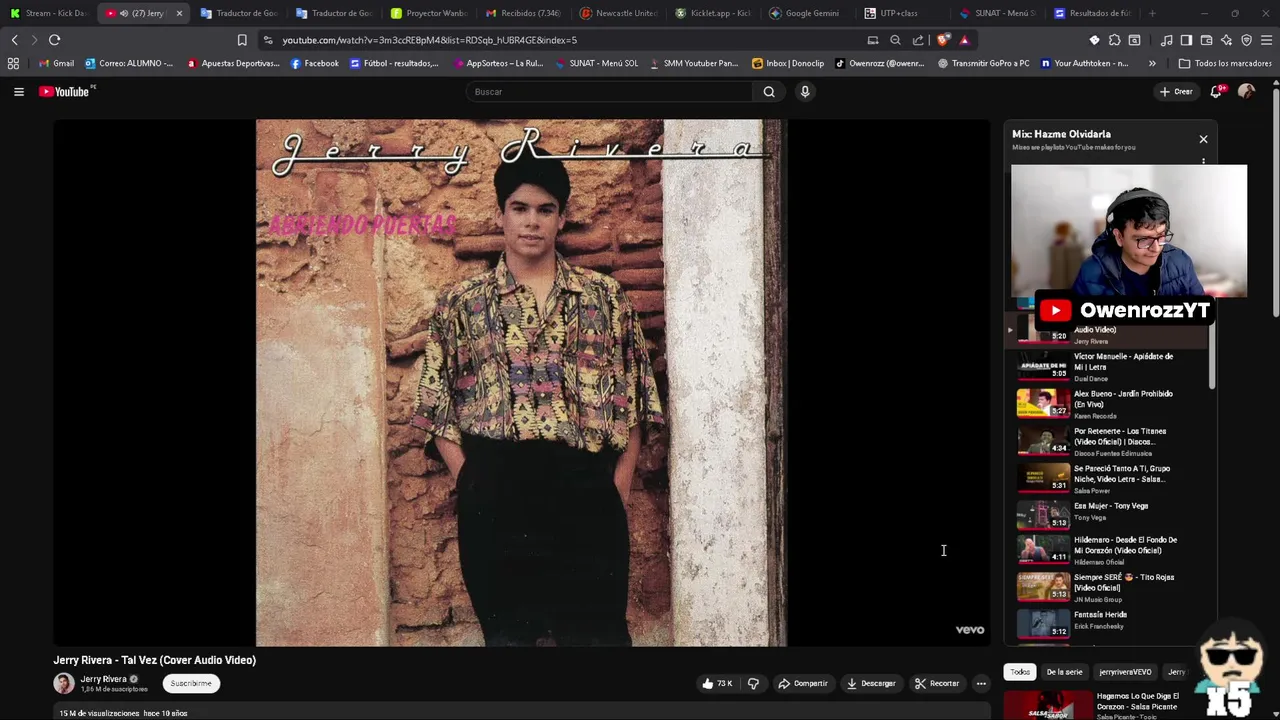Open the Brave Wallet icon
Image resolution: width=1280 pixels, height=720 pixels.
[1206, 40]
